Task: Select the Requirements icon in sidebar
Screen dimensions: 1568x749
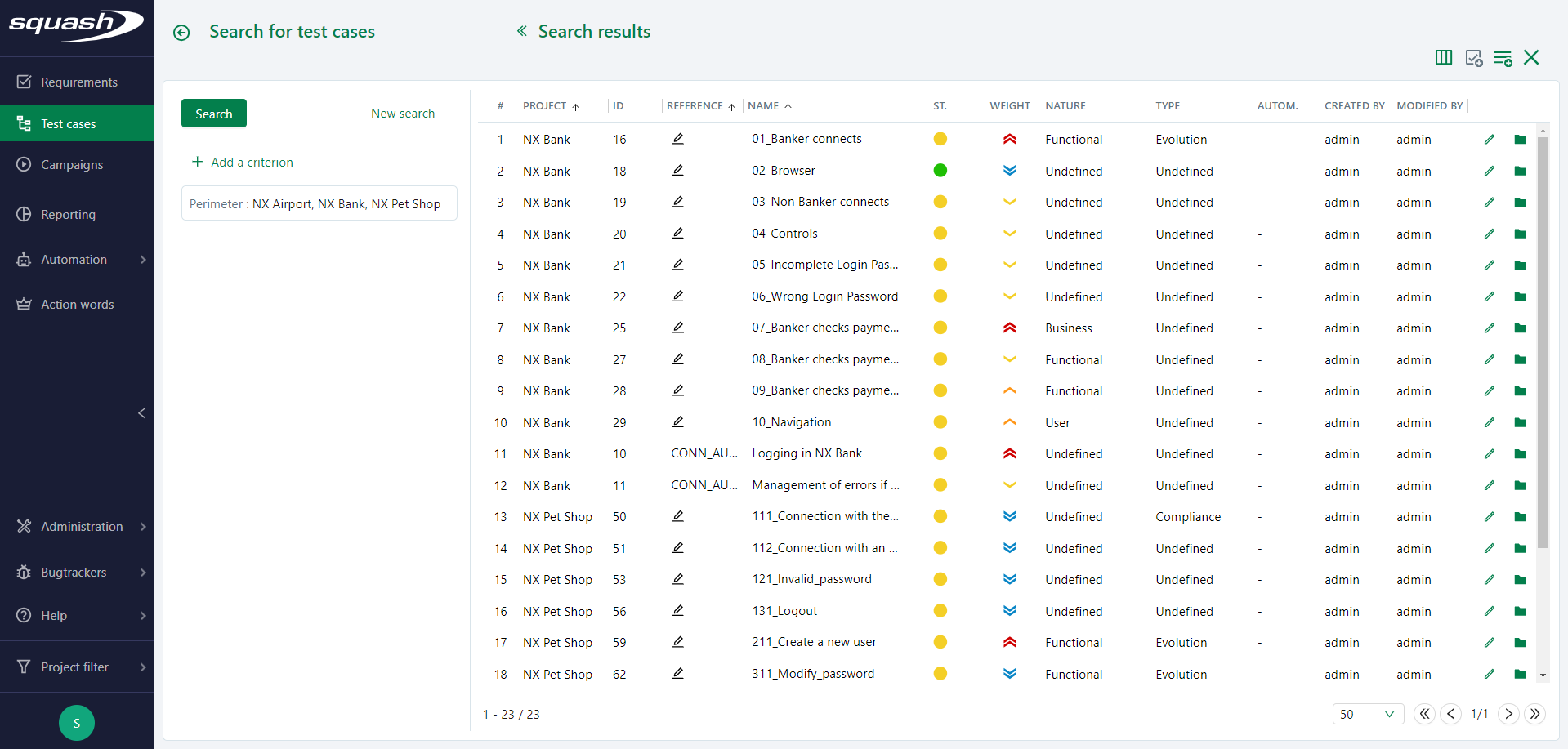Action: [x=25, y=82]
